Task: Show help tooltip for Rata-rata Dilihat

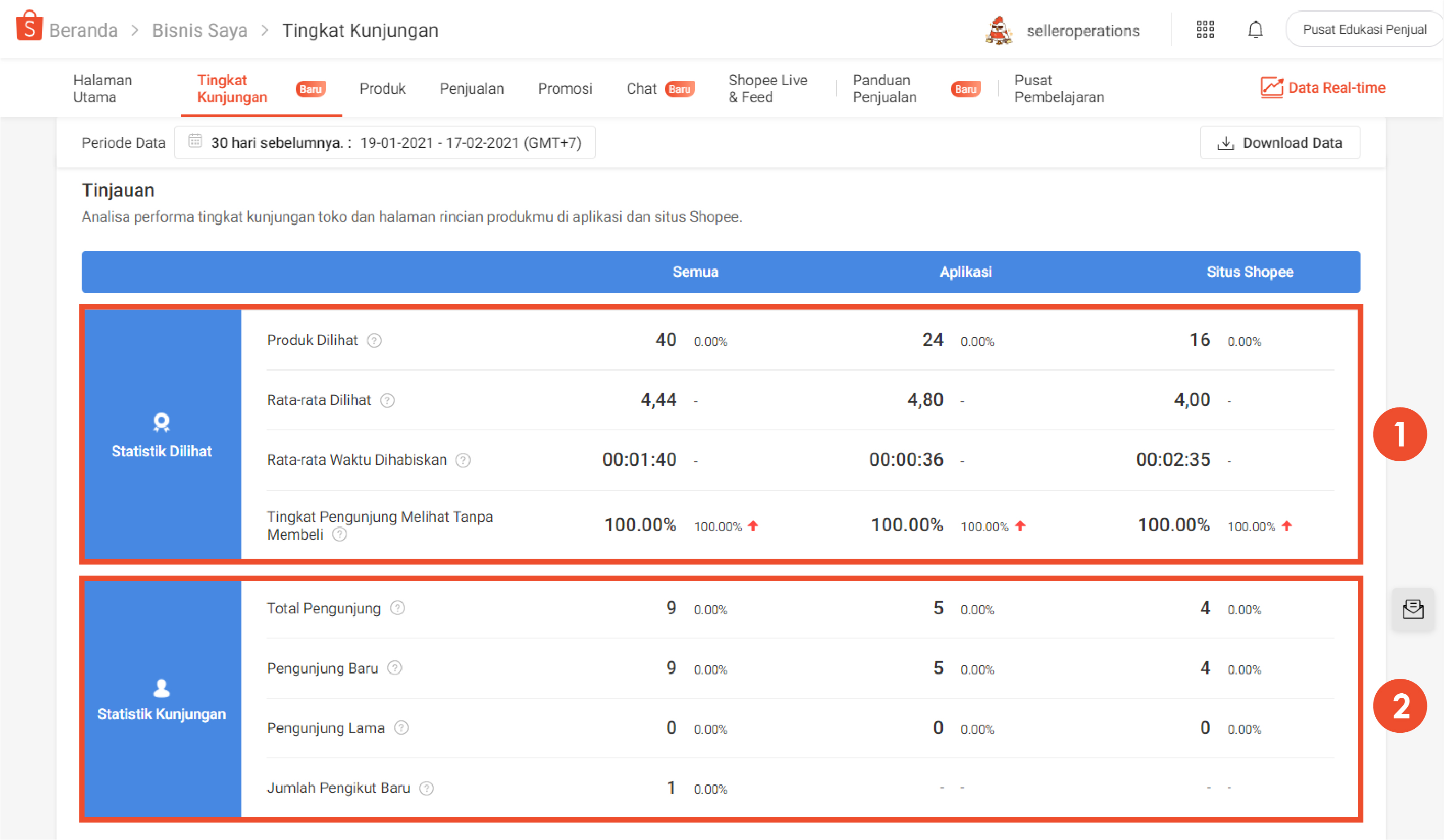Action: pos(387,401)
